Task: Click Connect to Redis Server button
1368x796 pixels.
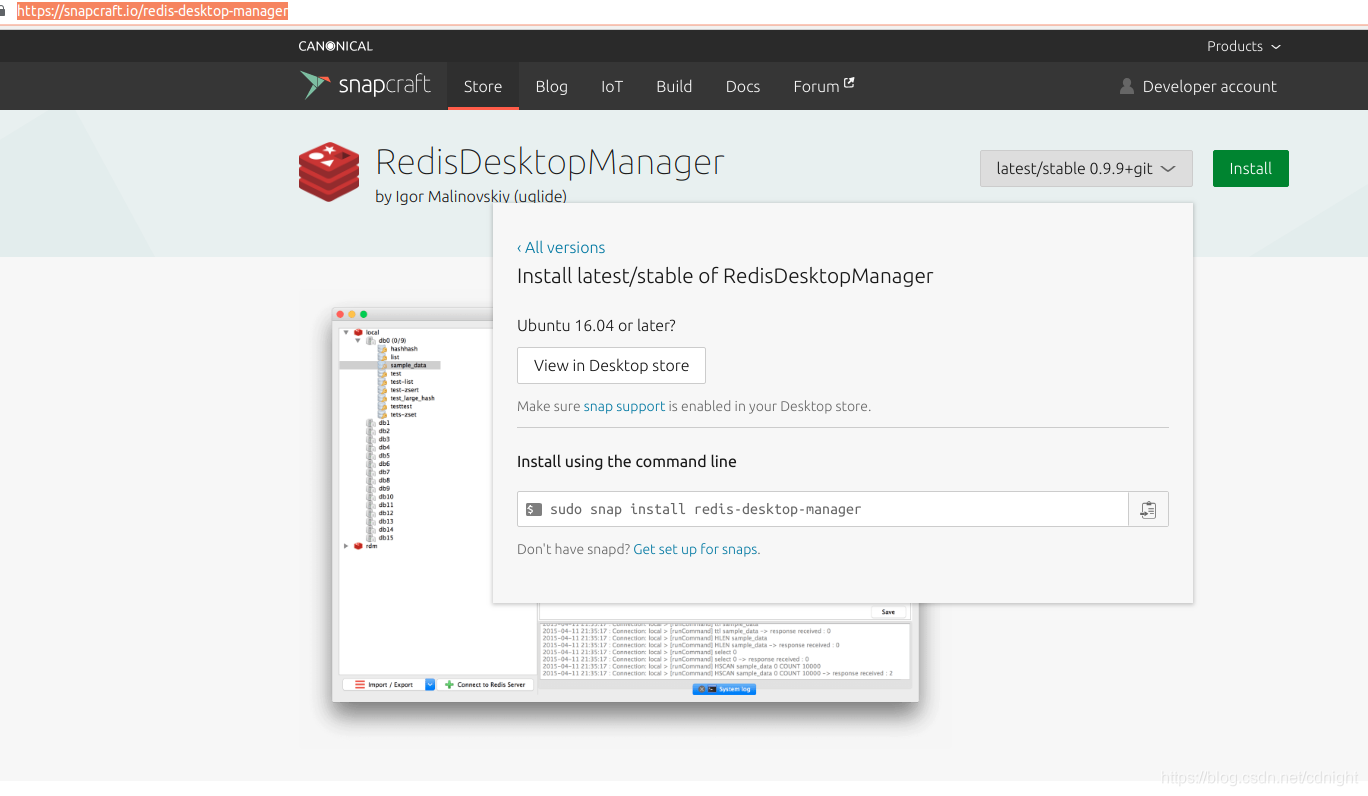Action: coord(486,685)
